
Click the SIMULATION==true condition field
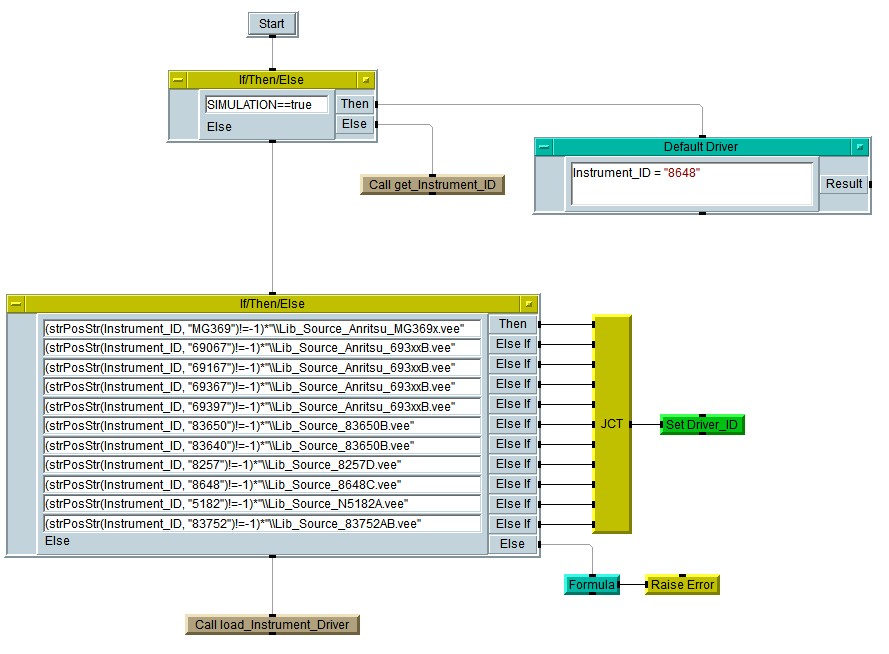click(266, 104)
